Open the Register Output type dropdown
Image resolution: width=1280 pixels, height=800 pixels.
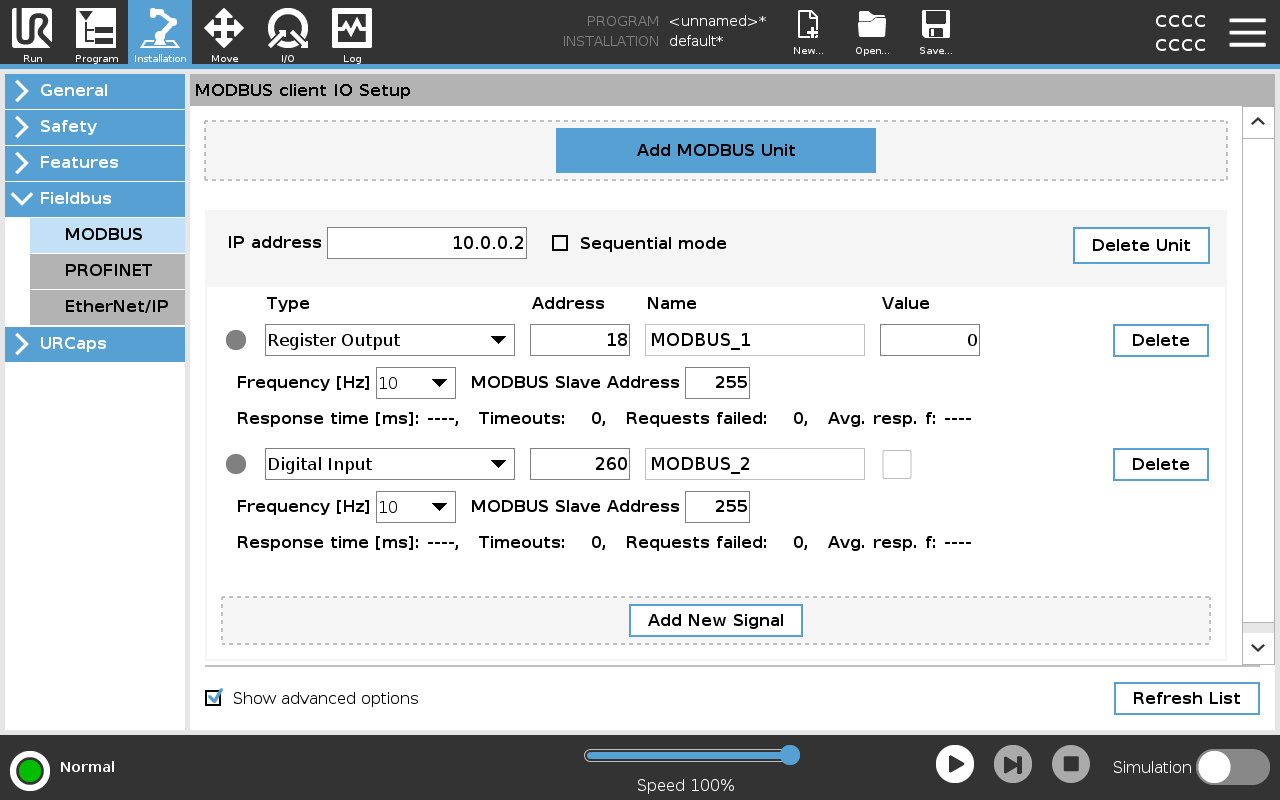pos(389,340)
